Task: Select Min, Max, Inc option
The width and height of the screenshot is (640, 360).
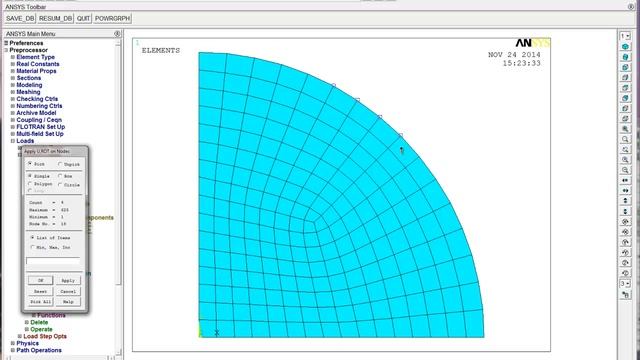Action: pos(32,247)
